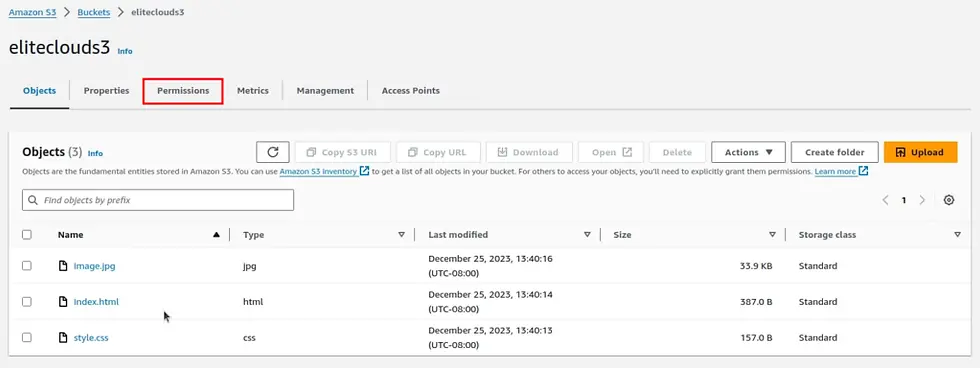Viewport: 980px width, 368px height.
Task: Click the style.css file icon
Action: [x=62, y=337]
